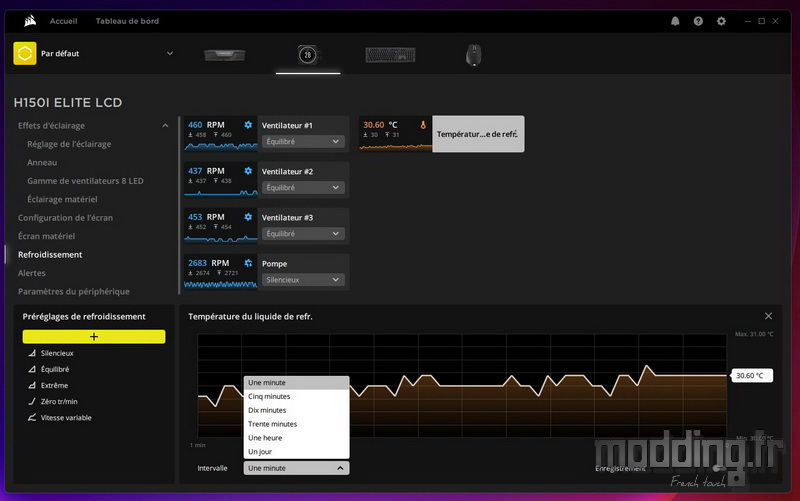800x501 pixels.
Task: Click the H150I ELITE LCD title
Action: (68, 102)
